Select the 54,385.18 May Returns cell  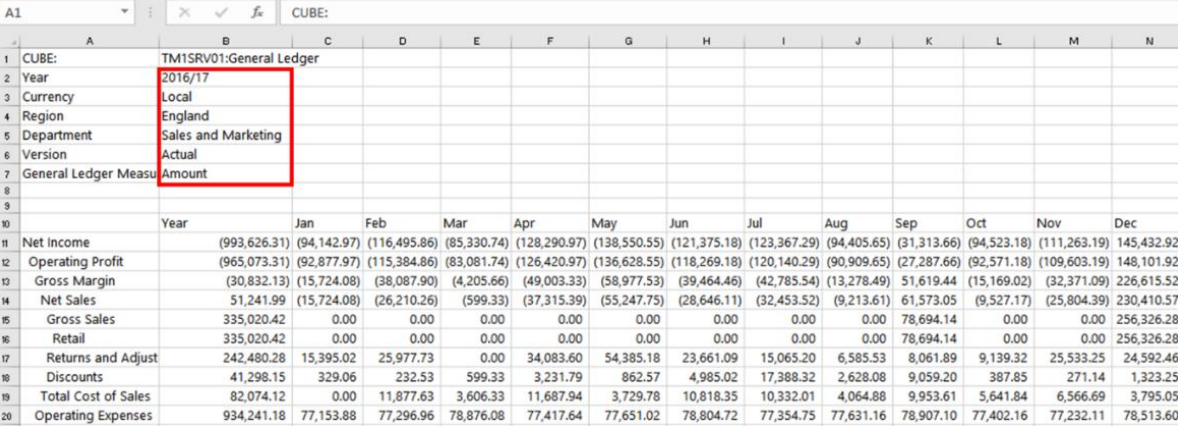pos(628,359)
